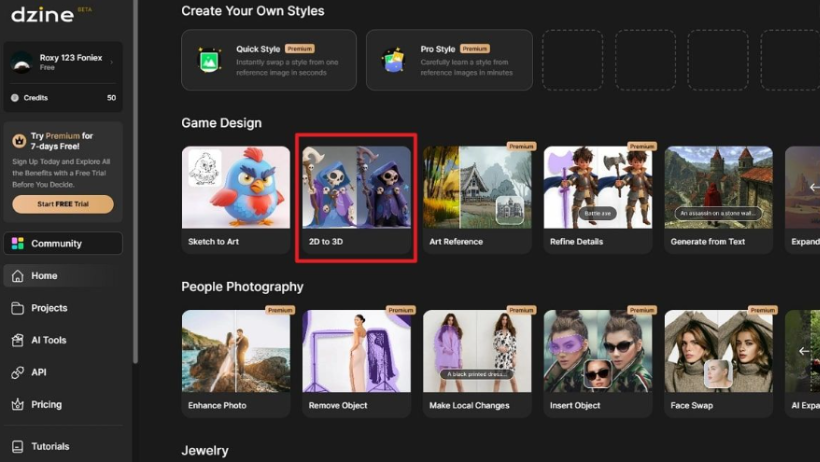This screenshot has width=820, height=462.
Task: Open the Community page
Action: click(63, 243)
